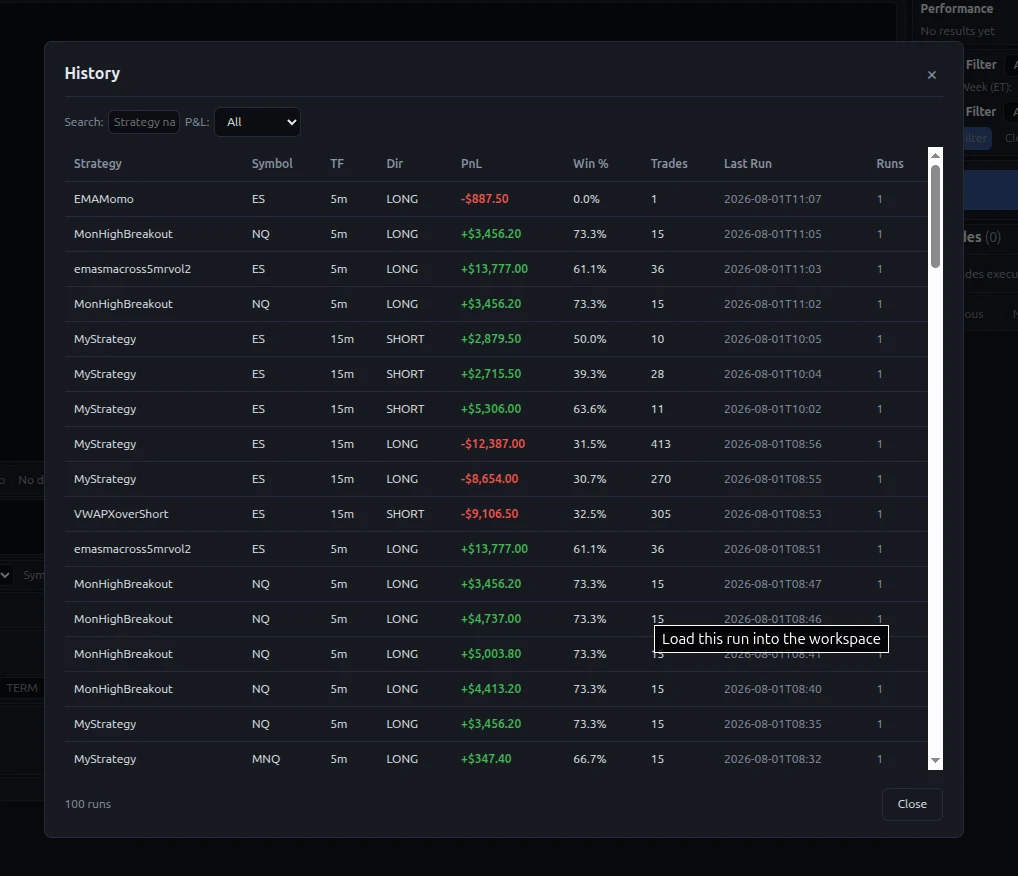This screenshot has height=876, width=1018.
Task: Click the +$4,737.00 PnL cell
Action: click(491, 619)
